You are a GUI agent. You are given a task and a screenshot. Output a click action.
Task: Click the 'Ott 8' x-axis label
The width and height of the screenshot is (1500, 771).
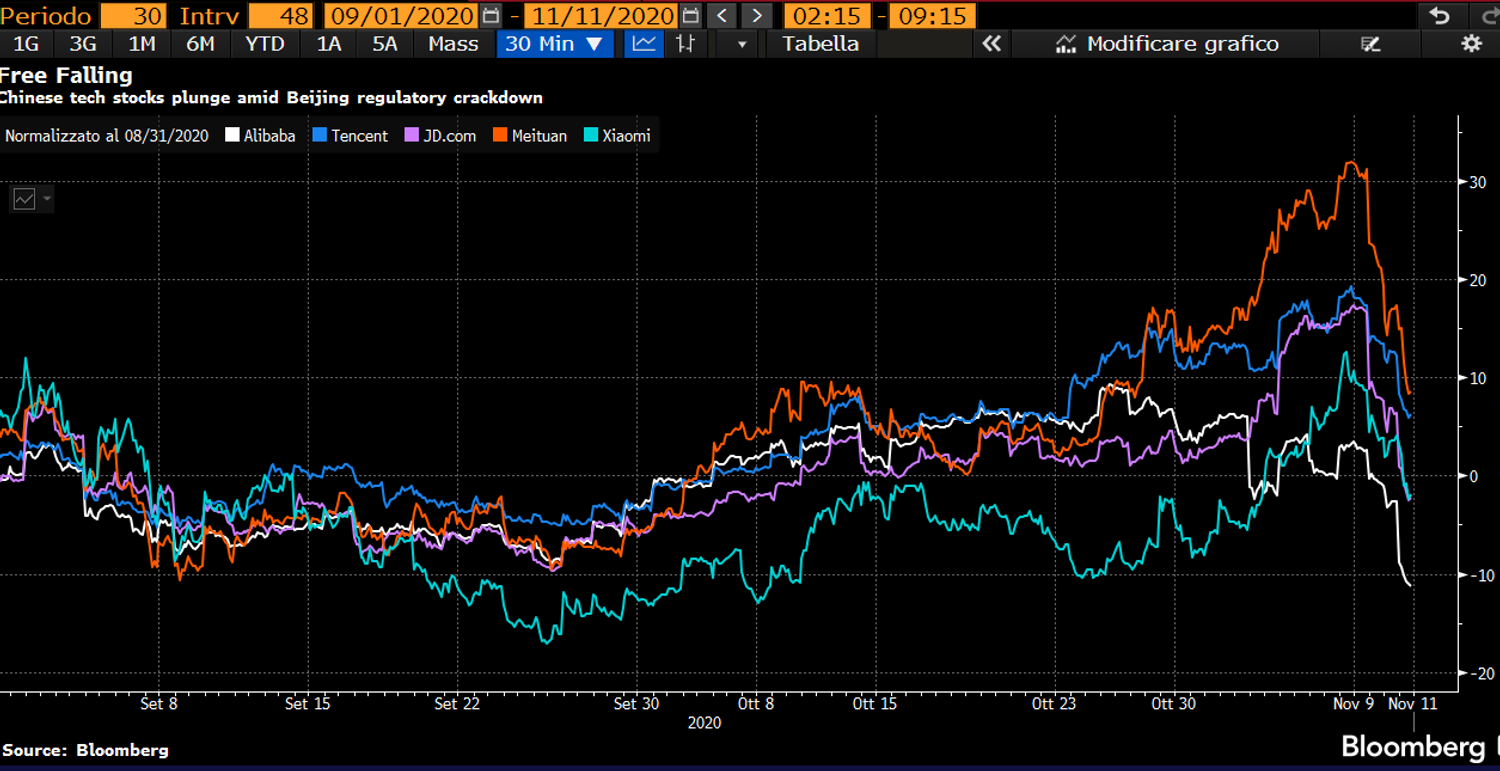[755, 704]
